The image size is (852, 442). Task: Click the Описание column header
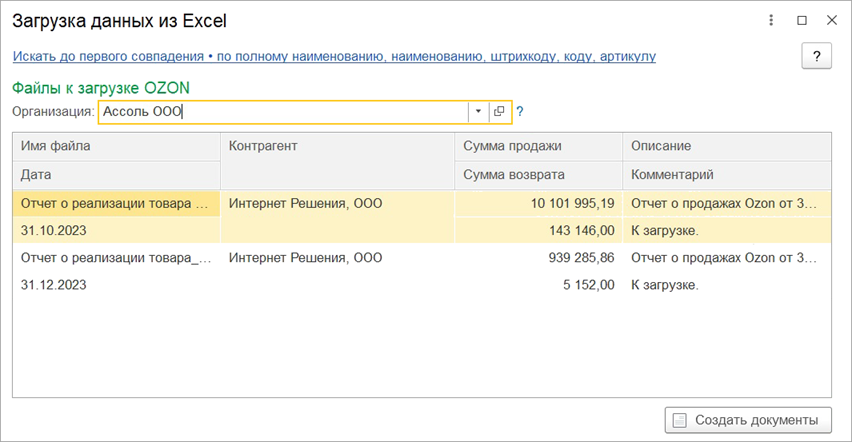point(726,146)
